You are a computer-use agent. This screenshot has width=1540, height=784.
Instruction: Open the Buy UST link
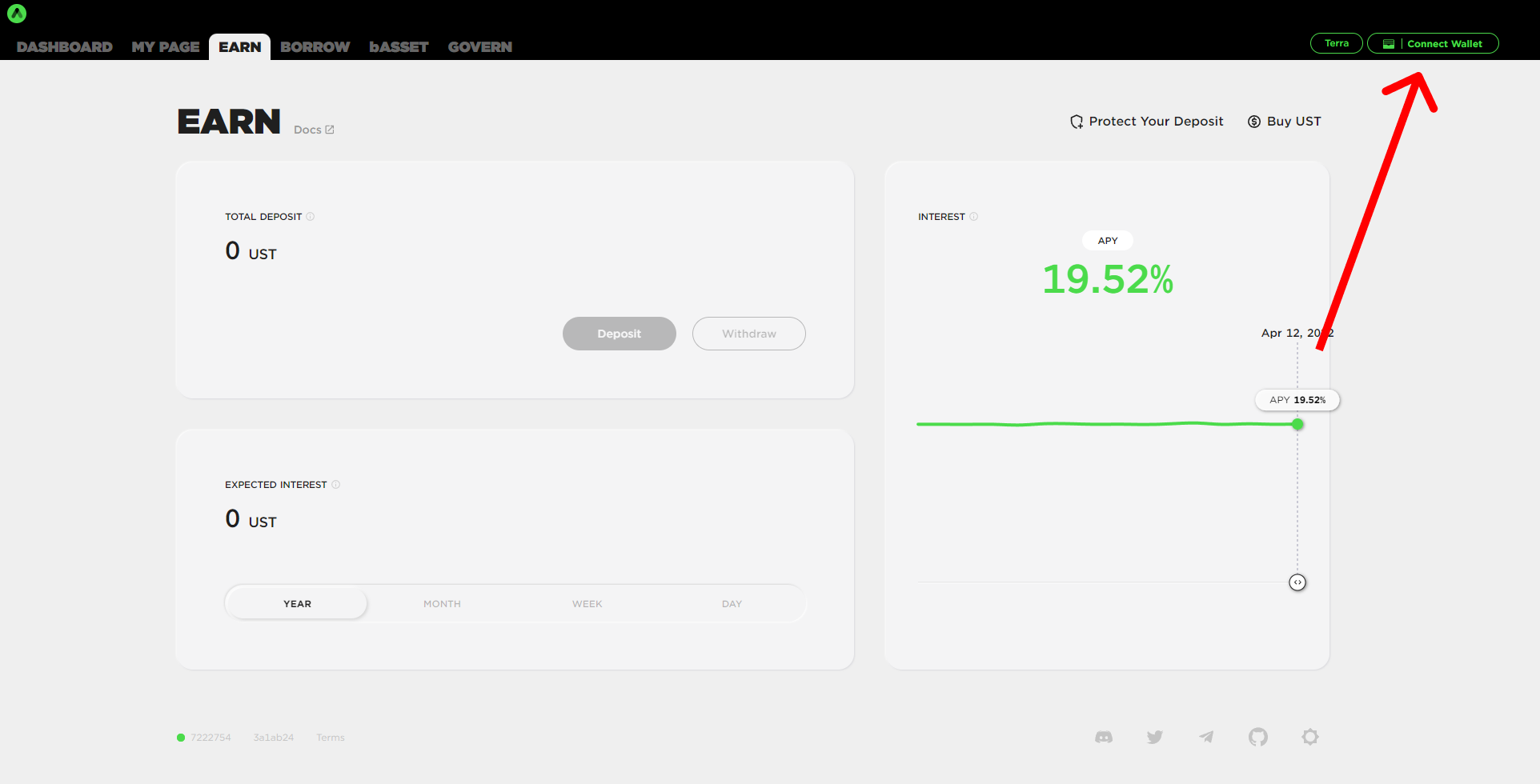coord(1285,122)
